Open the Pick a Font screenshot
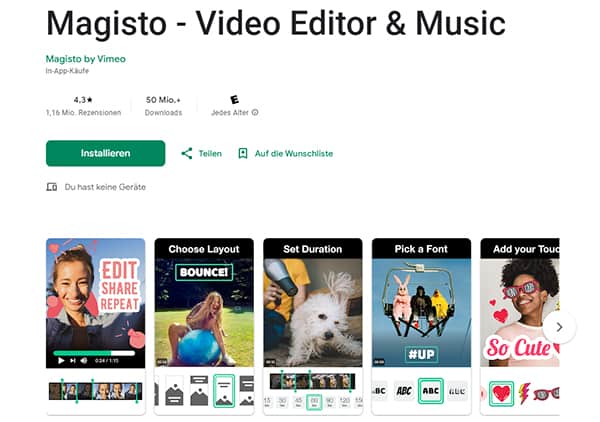600x422 pixels. click(x=421, y=326)
